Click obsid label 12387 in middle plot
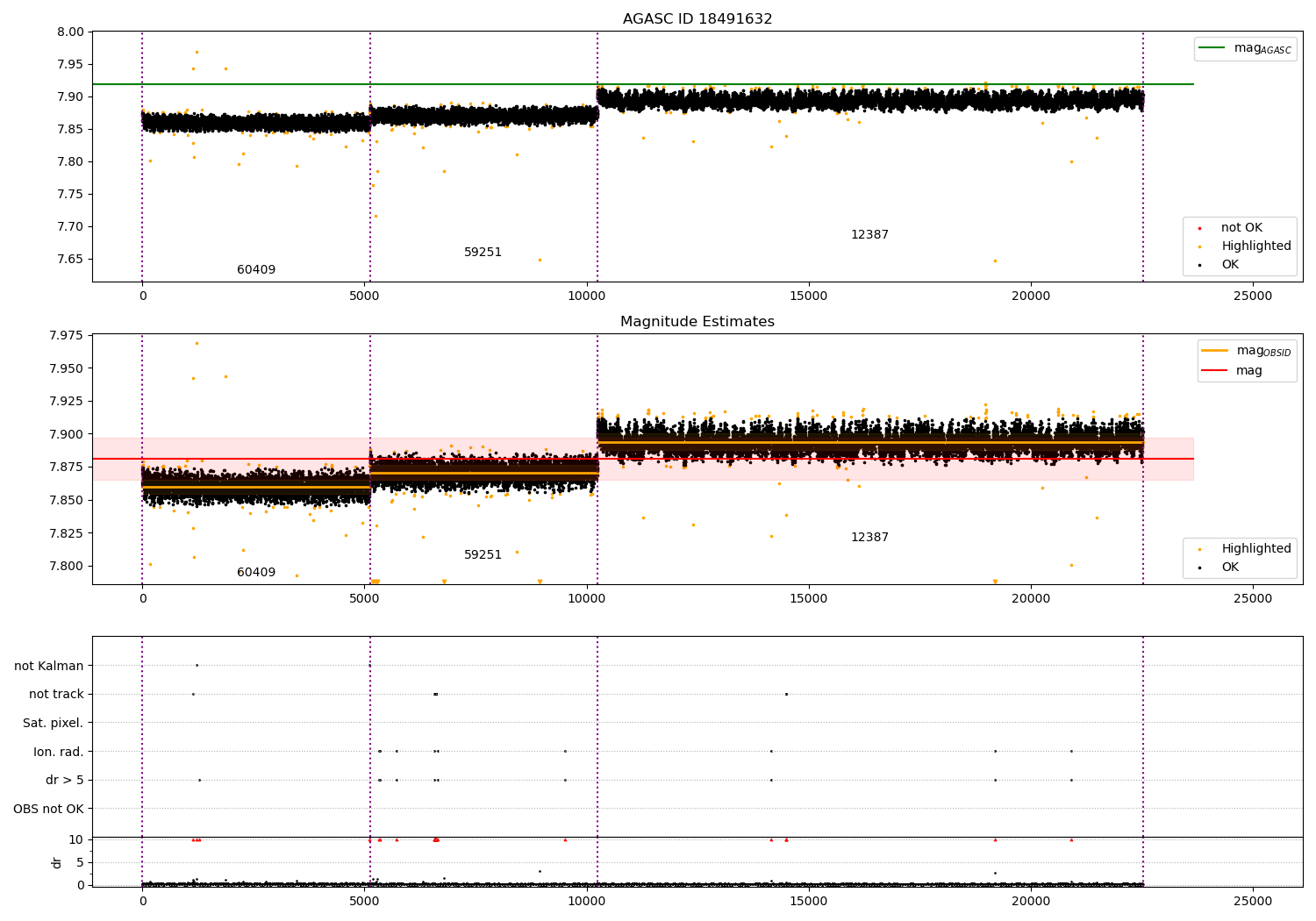The height and width of the screenshot is (921, 1316). (869, 538)
